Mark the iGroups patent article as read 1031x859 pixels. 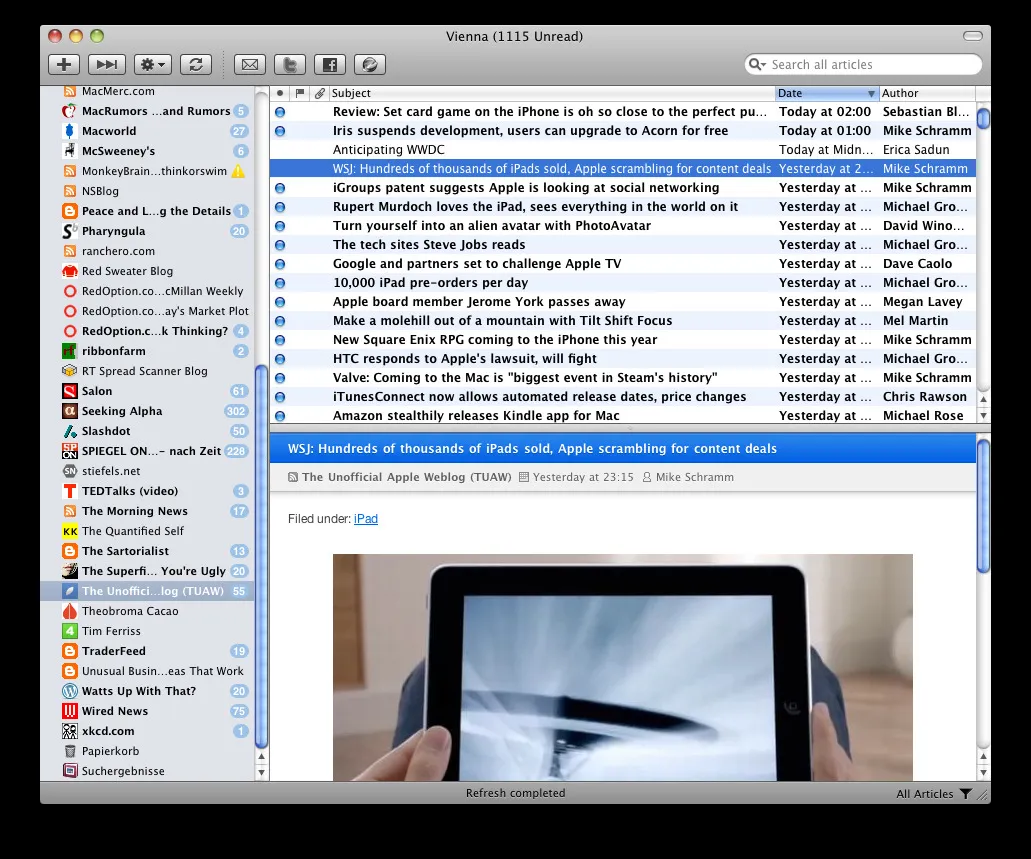(281, 187)
